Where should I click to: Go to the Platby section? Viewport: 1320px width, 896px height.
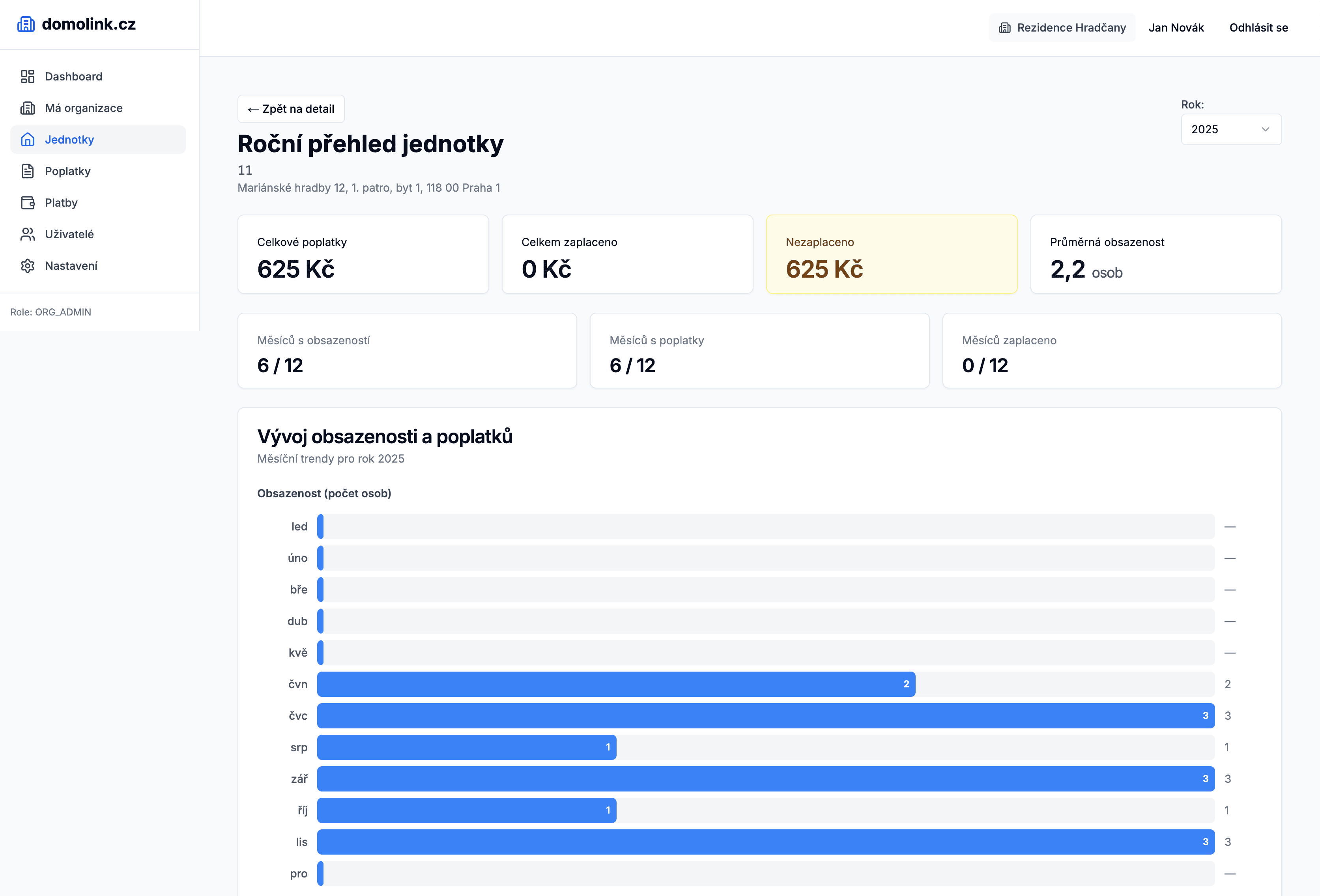pos(61,203)
